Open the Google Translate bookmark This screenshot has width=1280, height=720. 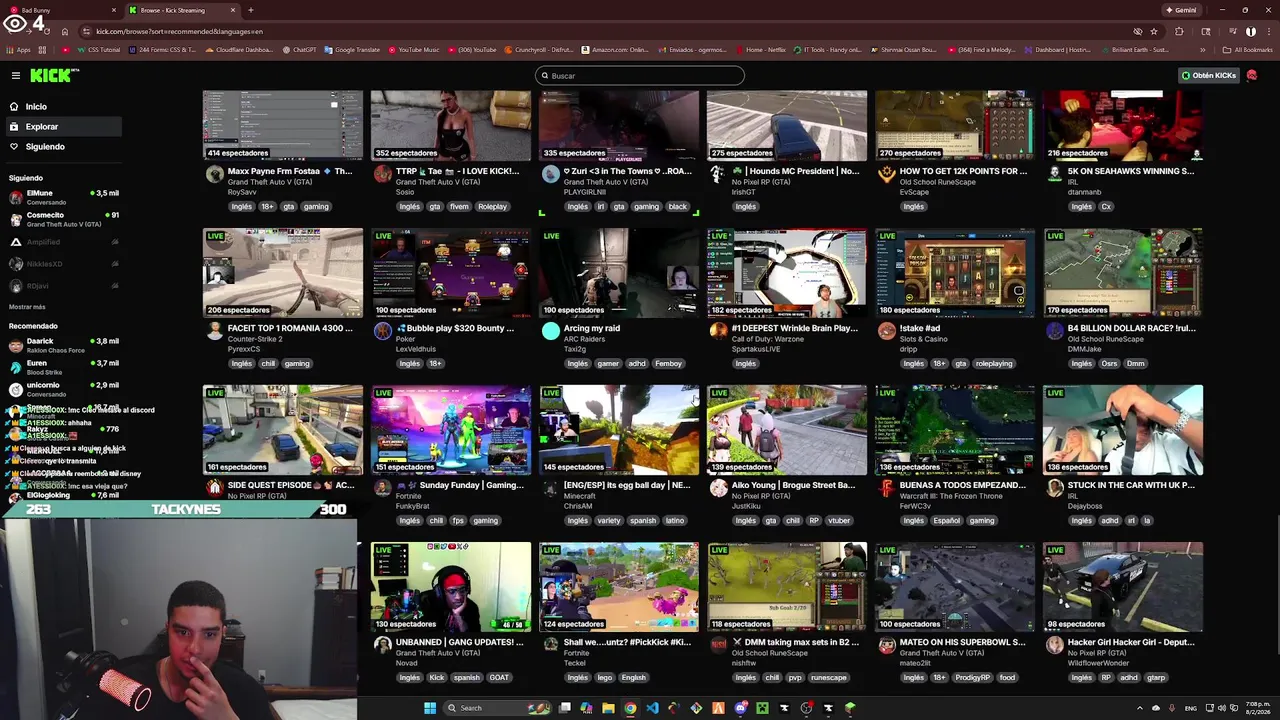click(353, 50)
